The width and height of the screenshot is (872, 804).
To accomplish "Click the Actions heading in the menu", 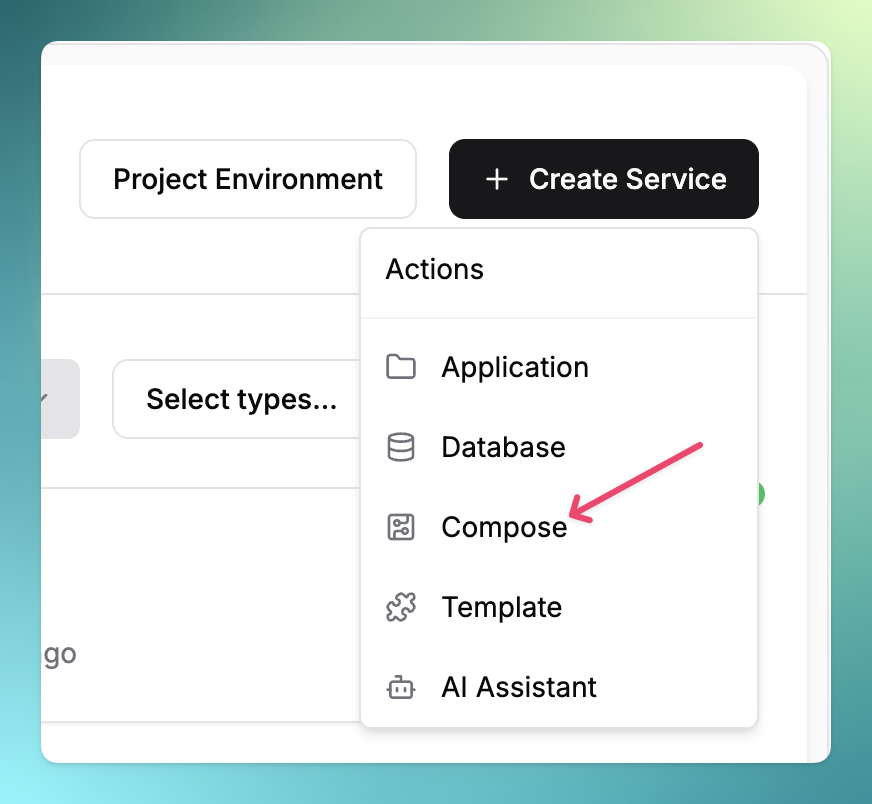I will tap(435, 269).
